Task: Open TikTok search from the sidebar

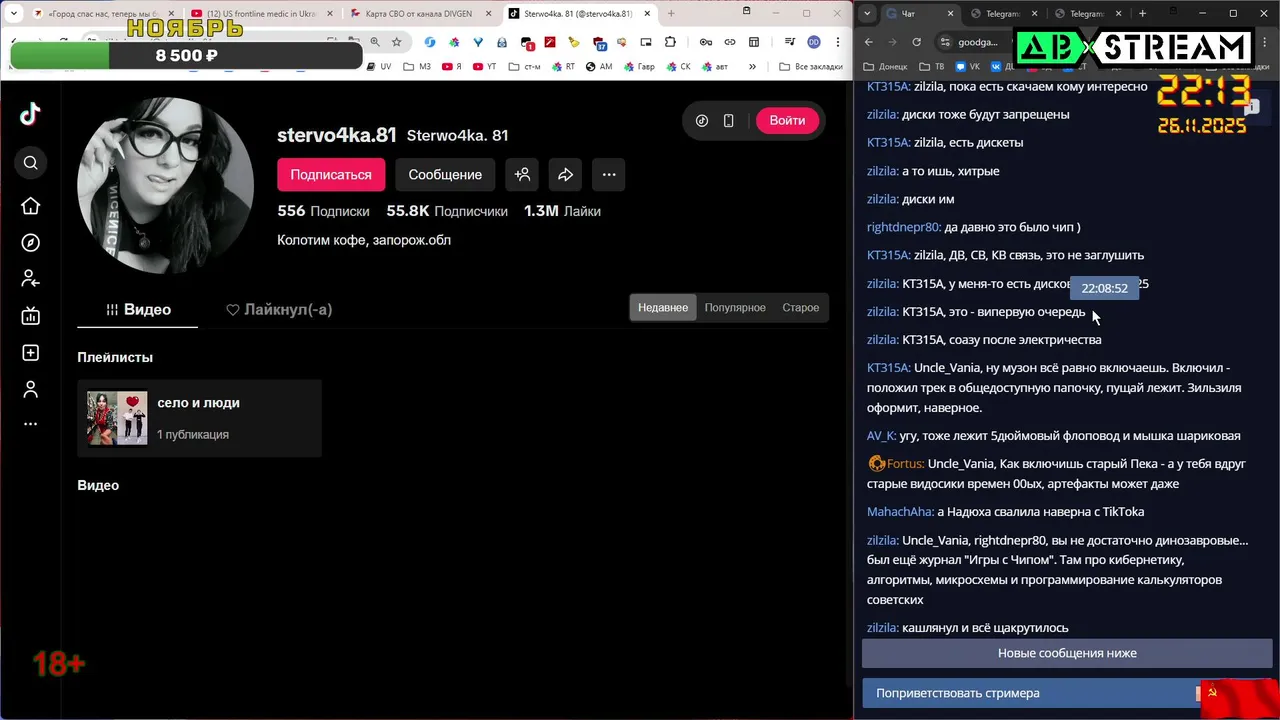Action: (30, 163)
